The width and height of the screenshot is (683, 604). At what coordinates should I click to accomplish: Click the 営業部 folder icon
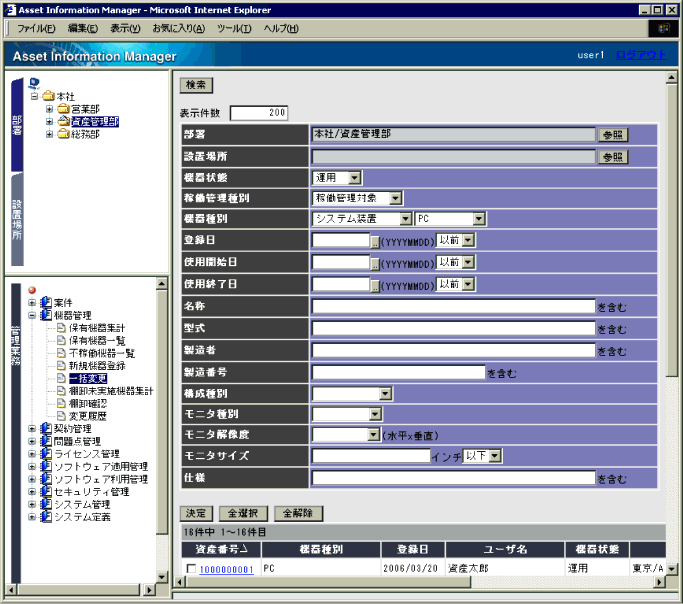point(63,108)
